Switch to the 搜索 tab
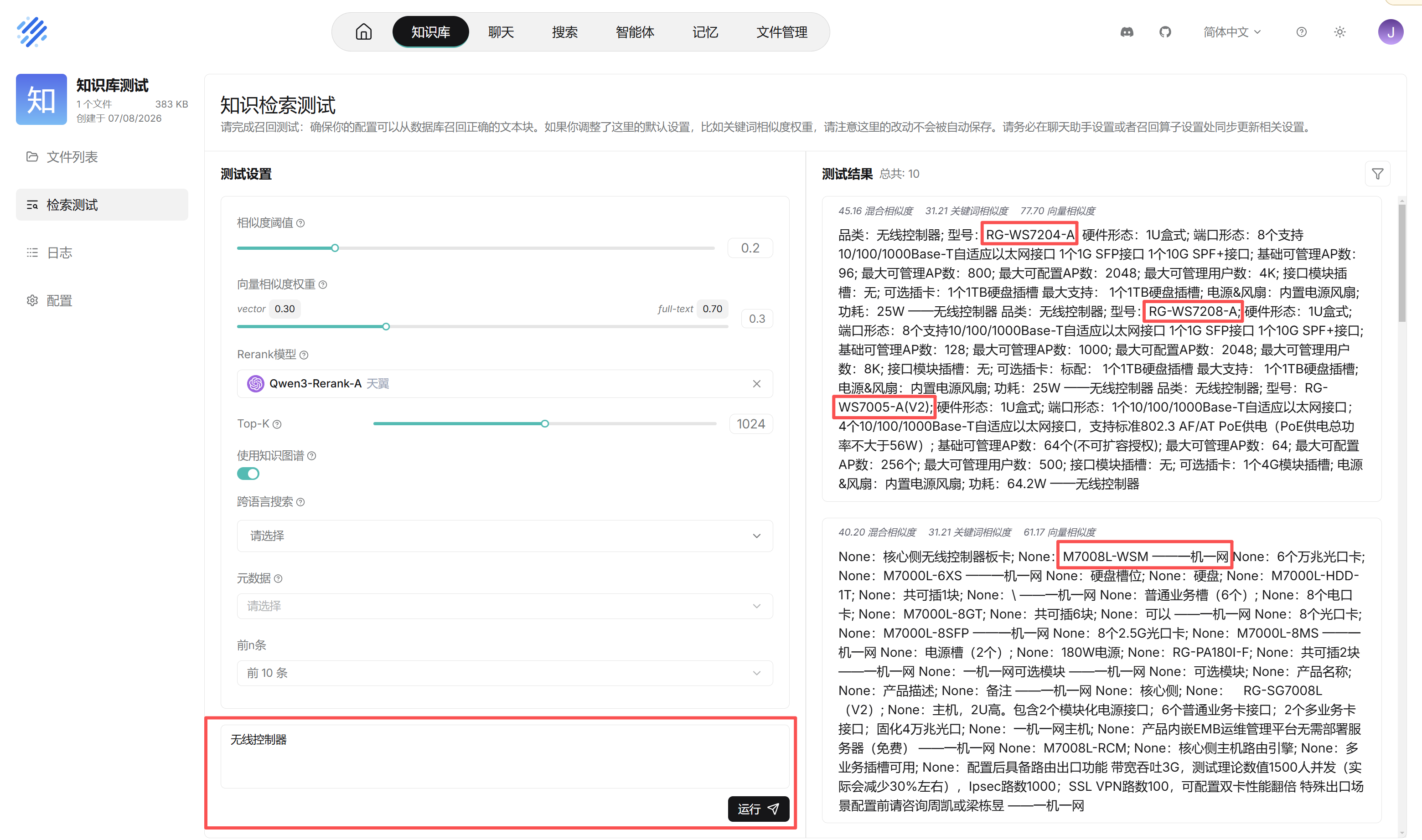 564,32
